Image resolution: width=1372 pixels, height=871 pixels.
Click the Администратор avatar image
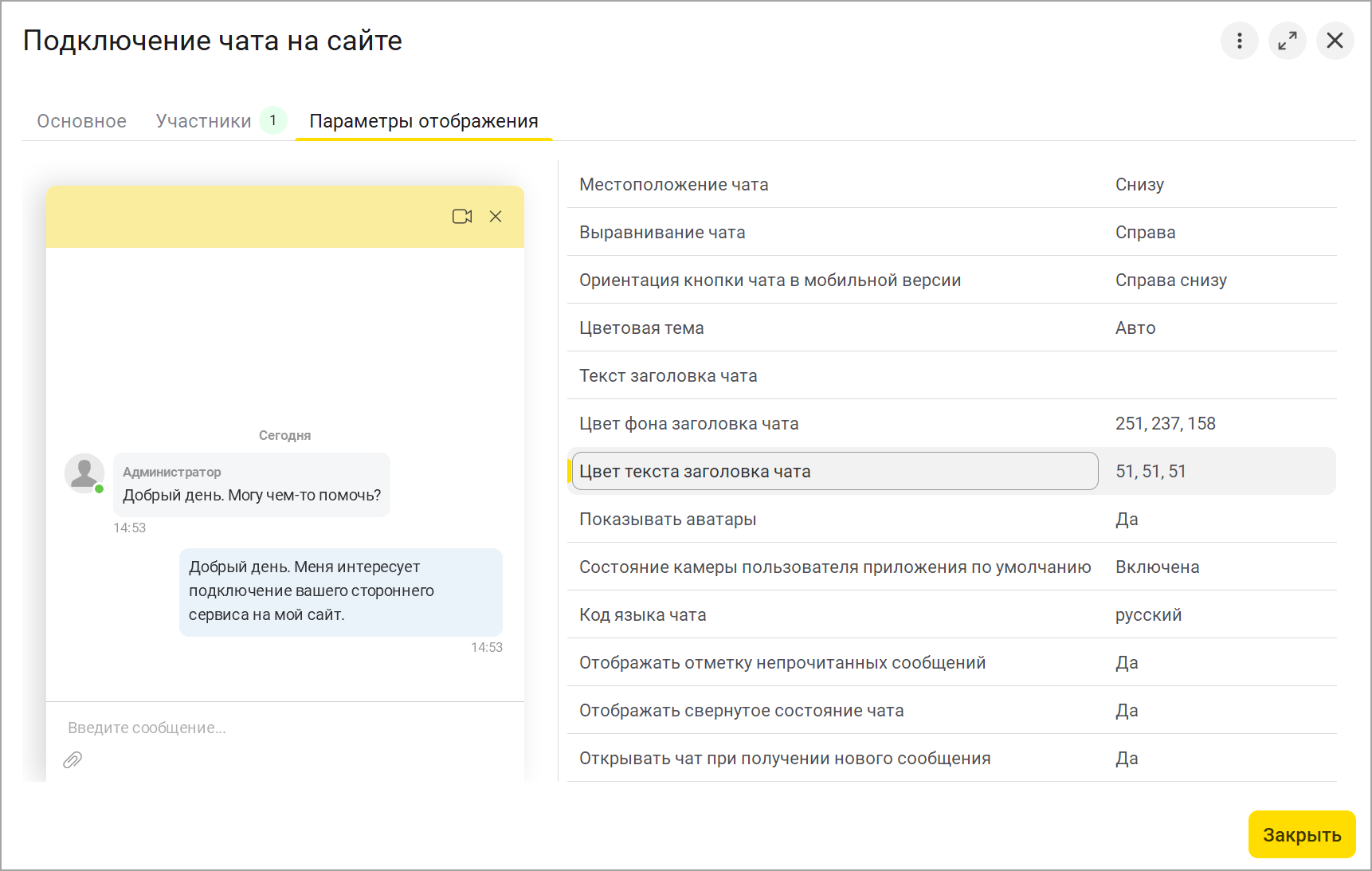84,473
